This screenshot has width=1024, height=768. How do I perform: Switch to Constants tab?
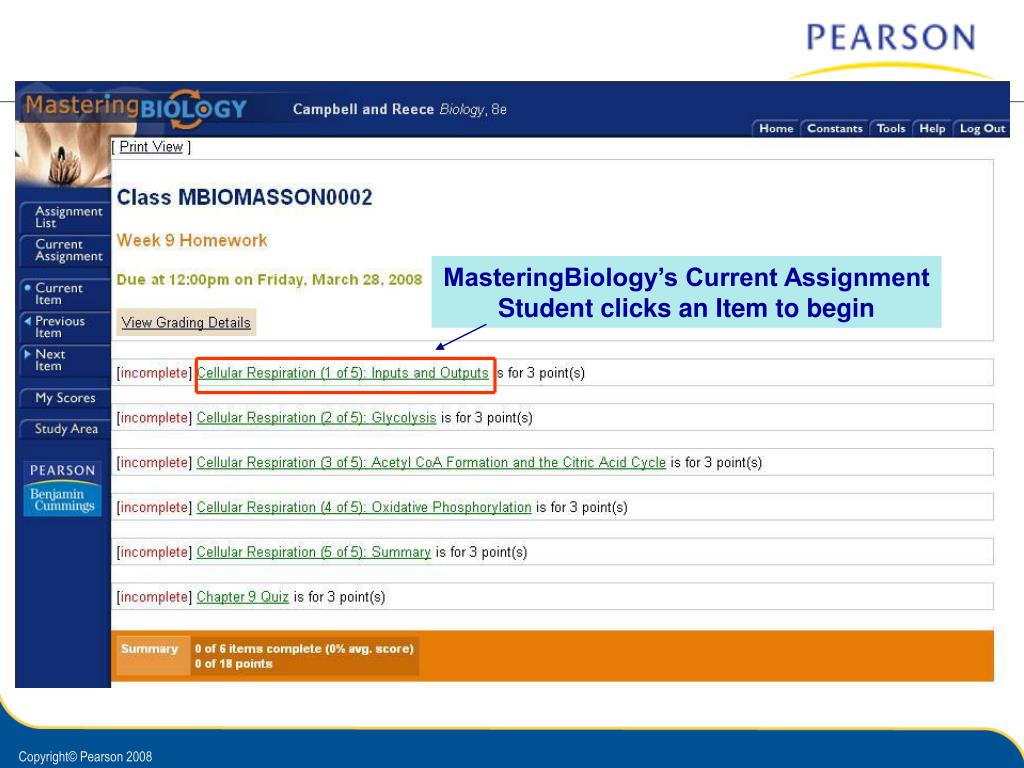pos(835,129)
